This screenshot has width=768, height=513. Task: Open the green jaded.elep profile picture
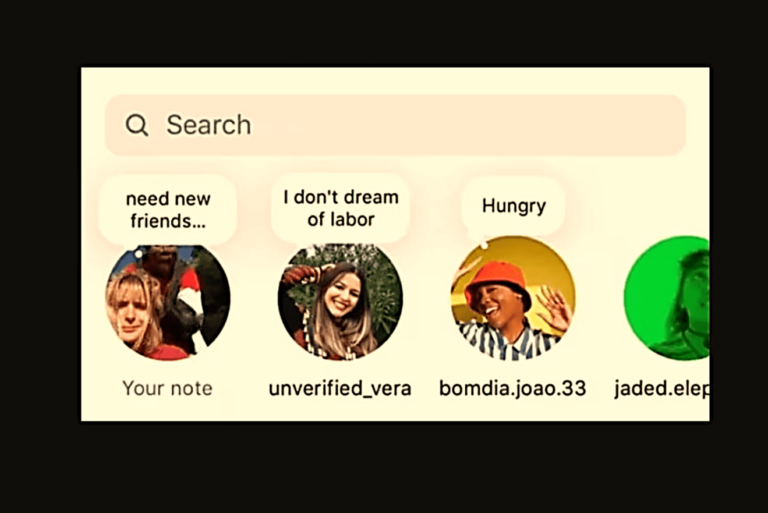667,298
